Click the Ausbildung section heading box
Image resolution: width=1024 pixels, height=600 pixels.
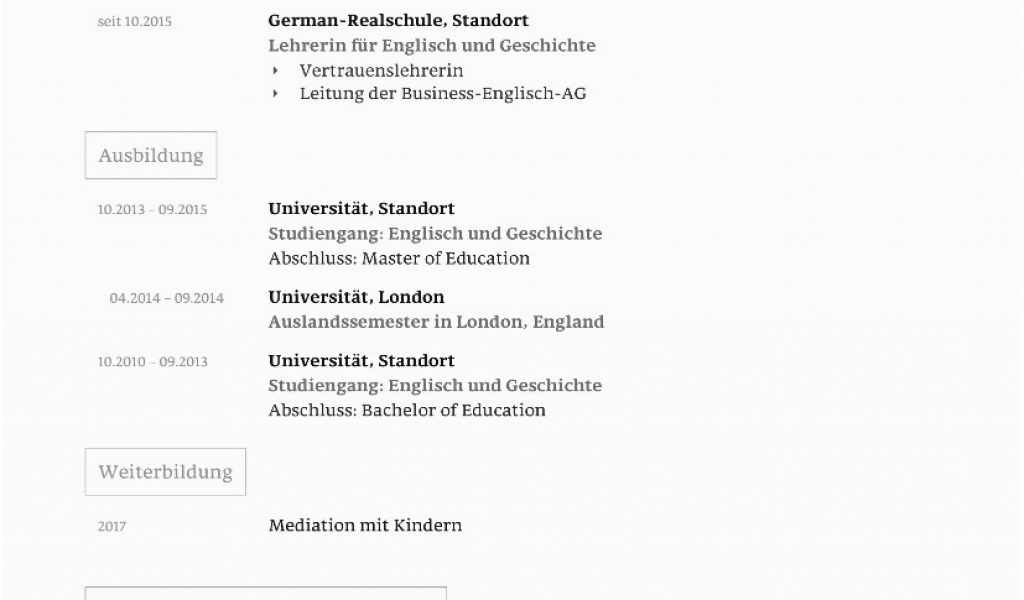[x=151, y=155]
